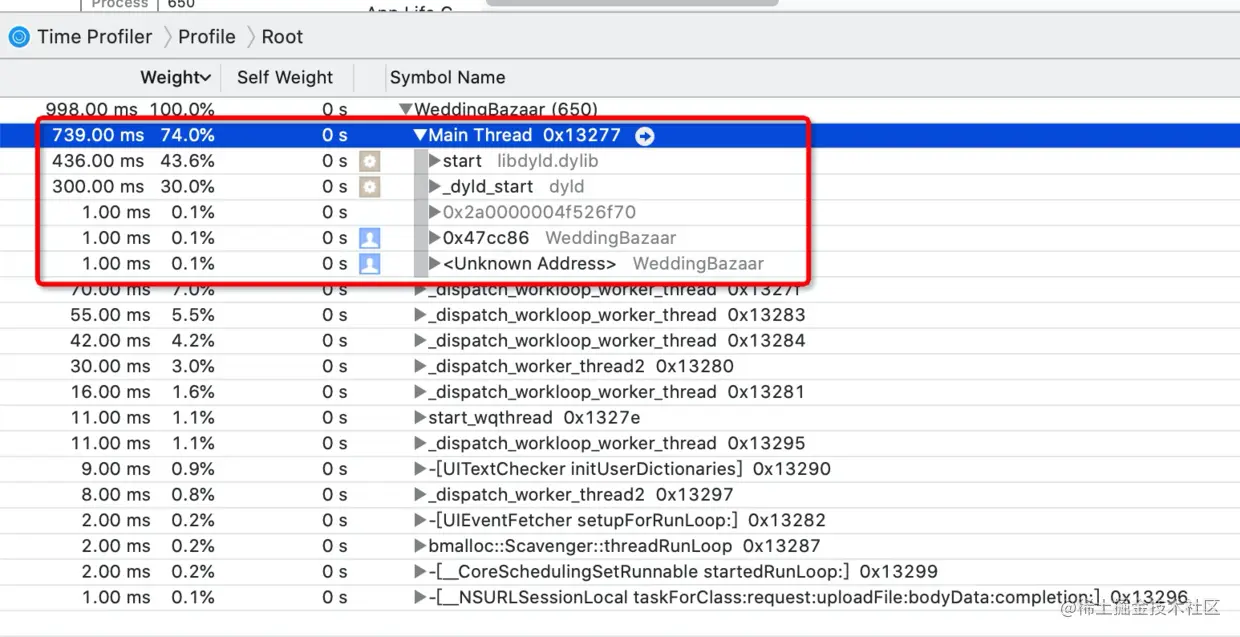1240x637 pixels.
Task: Sort by the Weight column header
Action: pos(175,77)
